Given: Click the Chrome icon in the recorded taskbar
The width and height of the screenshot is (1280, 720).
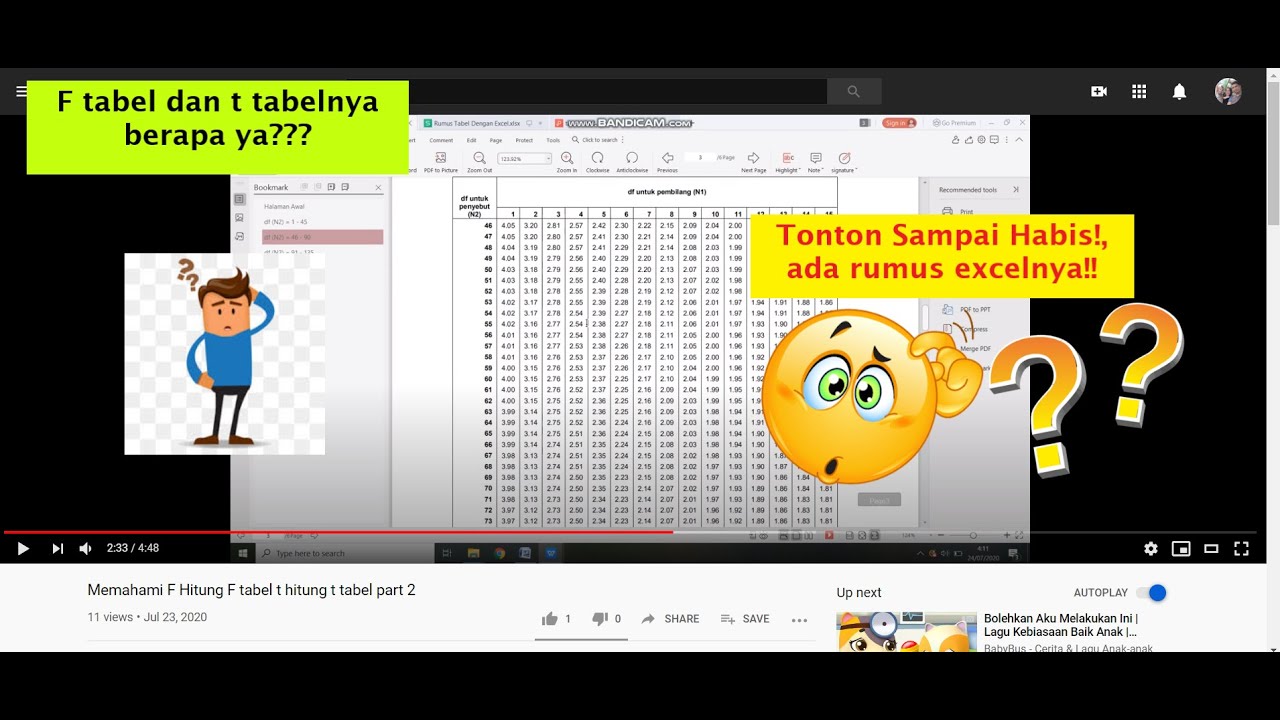Looking at the screenshot, I should pos(499,552).
